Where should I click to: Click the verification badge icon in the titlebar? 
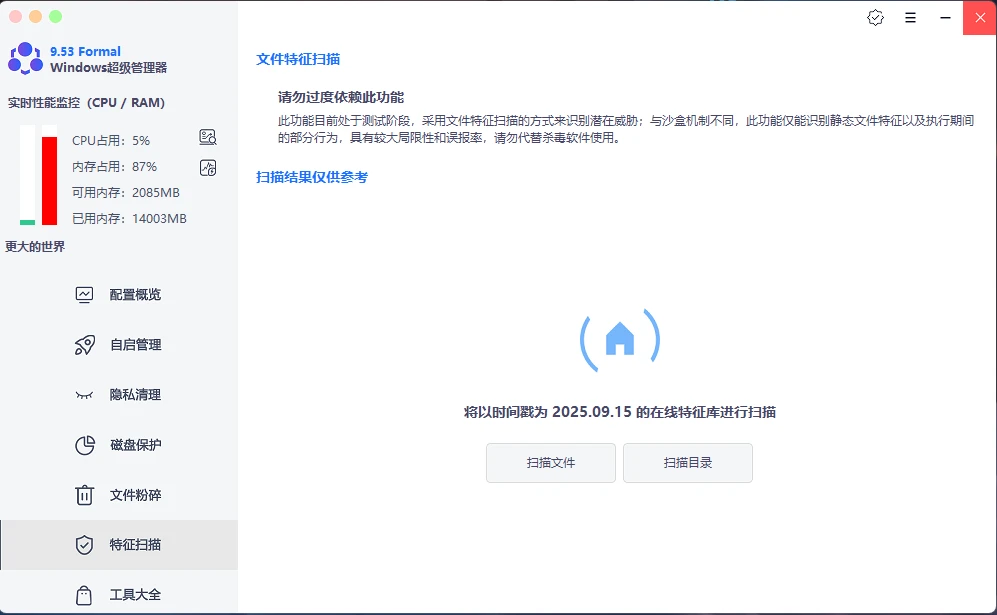pos(875,17)
